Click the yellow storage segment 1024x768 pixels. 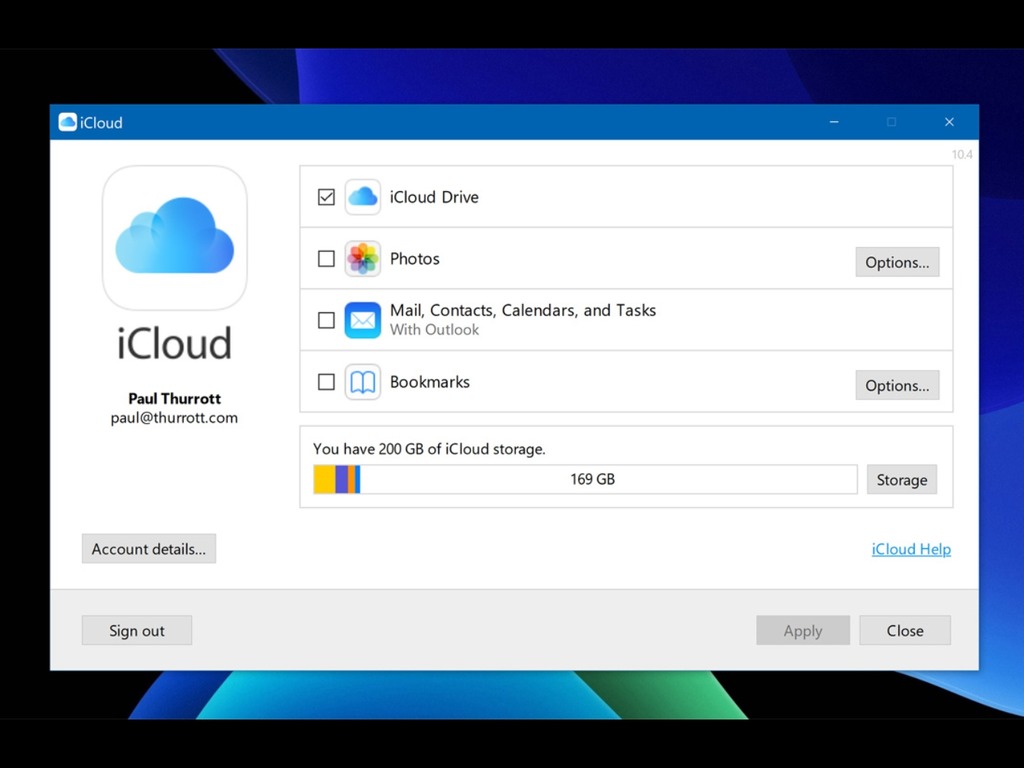point(325,479)
